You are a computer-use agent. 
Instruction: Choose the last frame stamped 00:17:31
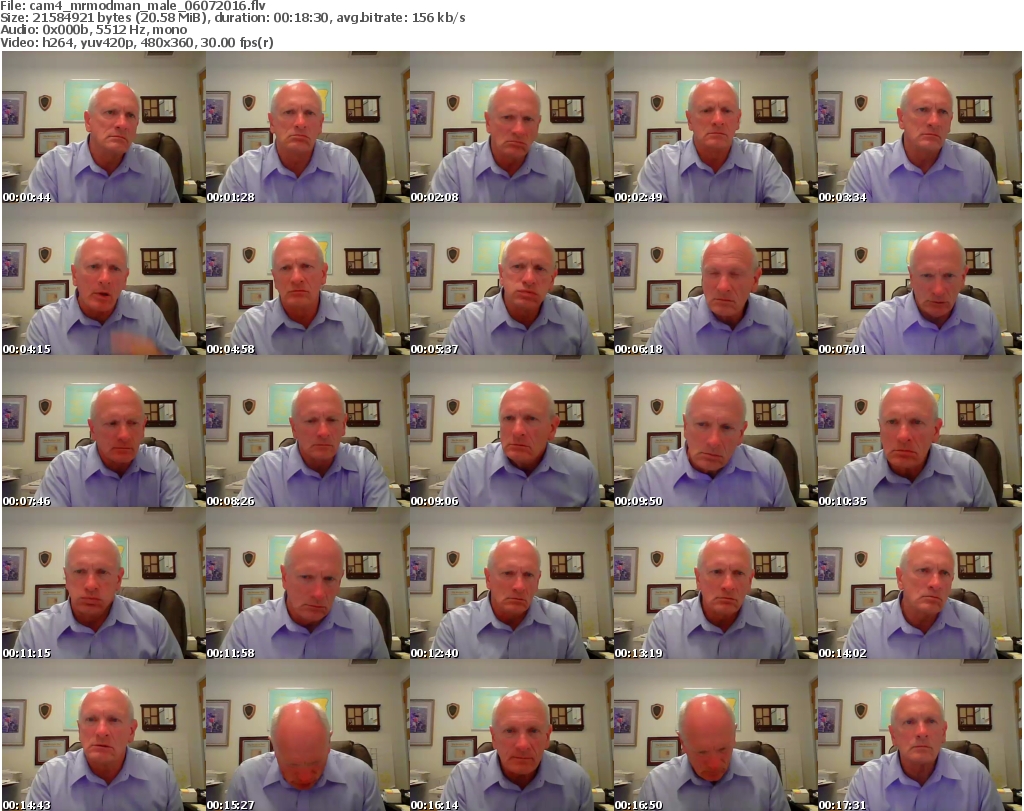(920, 735)
